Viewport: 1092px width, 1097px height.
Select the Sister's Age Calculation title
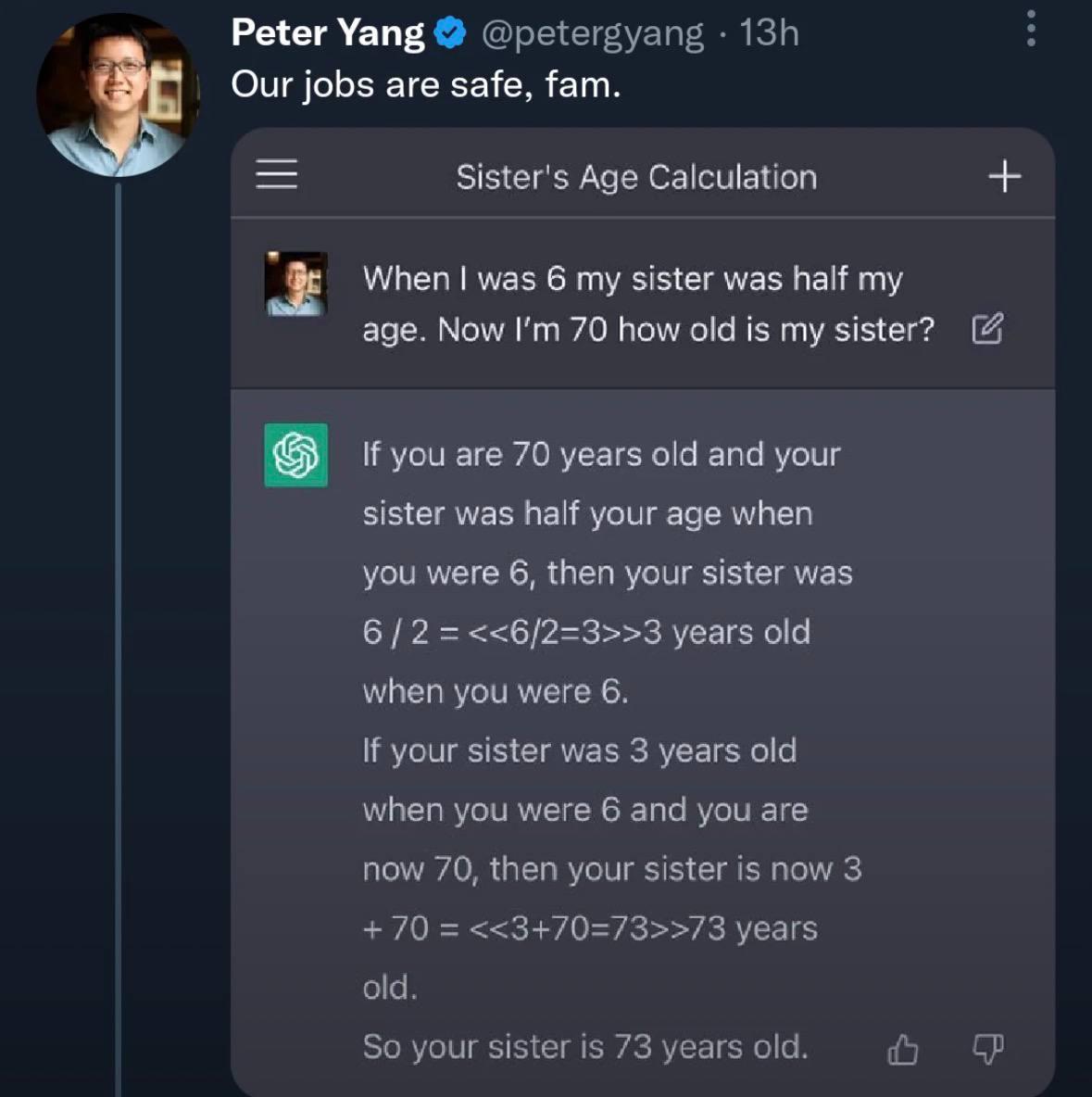coord(635,176)
